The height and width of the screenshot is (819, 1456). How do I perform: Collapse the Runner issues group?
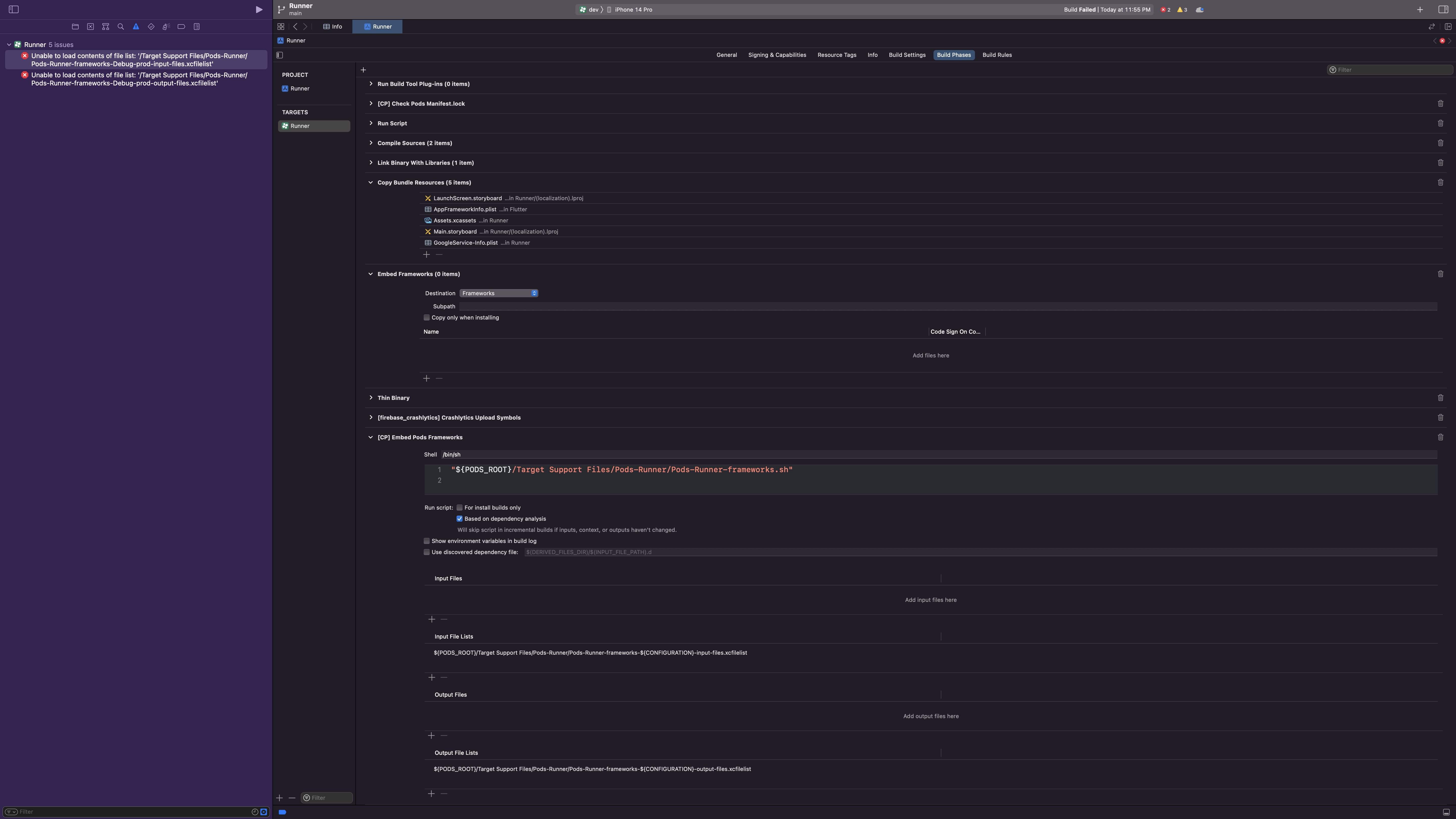[x=9, y=45]
